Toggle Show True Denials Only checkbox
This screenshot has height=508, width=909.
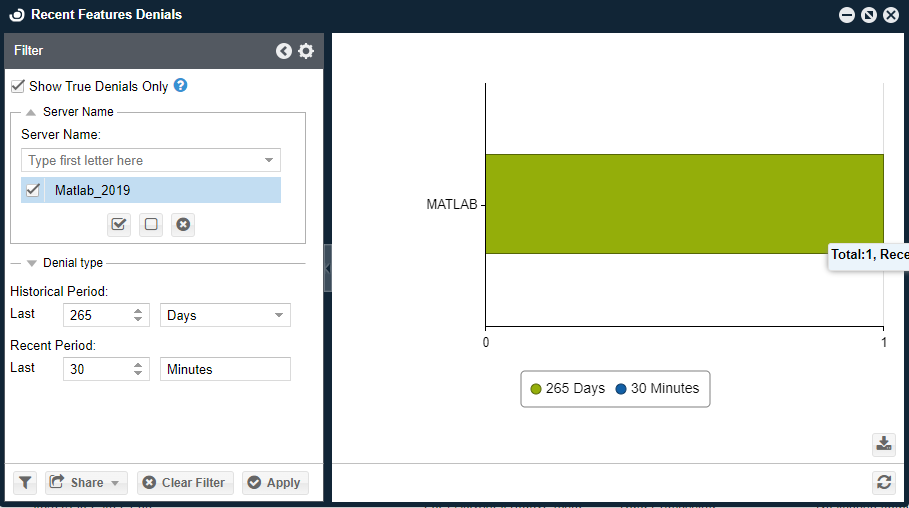coord(17,87)
